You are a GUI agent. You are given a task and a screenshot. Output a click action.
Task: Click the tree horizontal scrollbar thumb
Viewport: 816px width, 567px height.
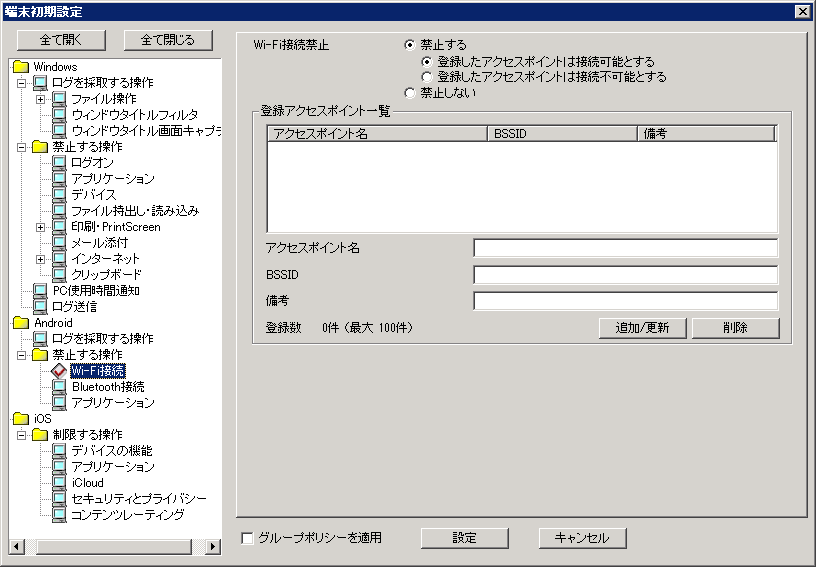(114, 547)
